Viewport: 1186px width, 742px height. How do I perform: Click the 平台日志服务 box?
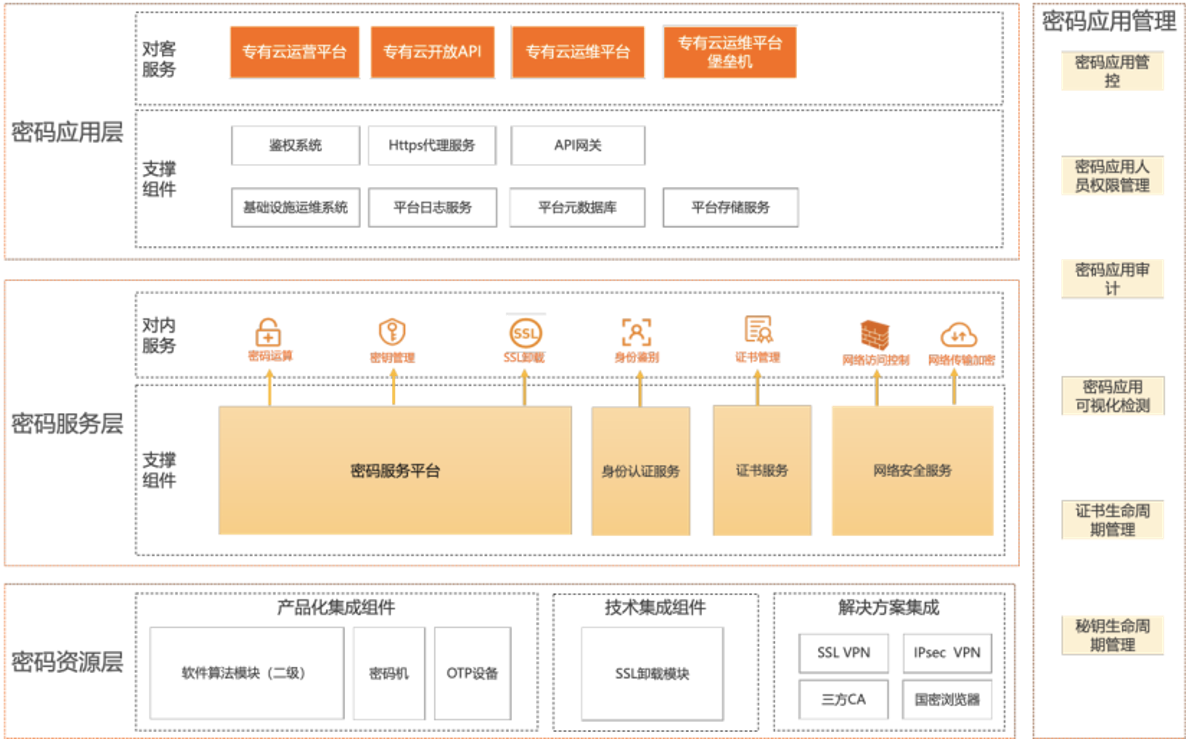(433, 207)
